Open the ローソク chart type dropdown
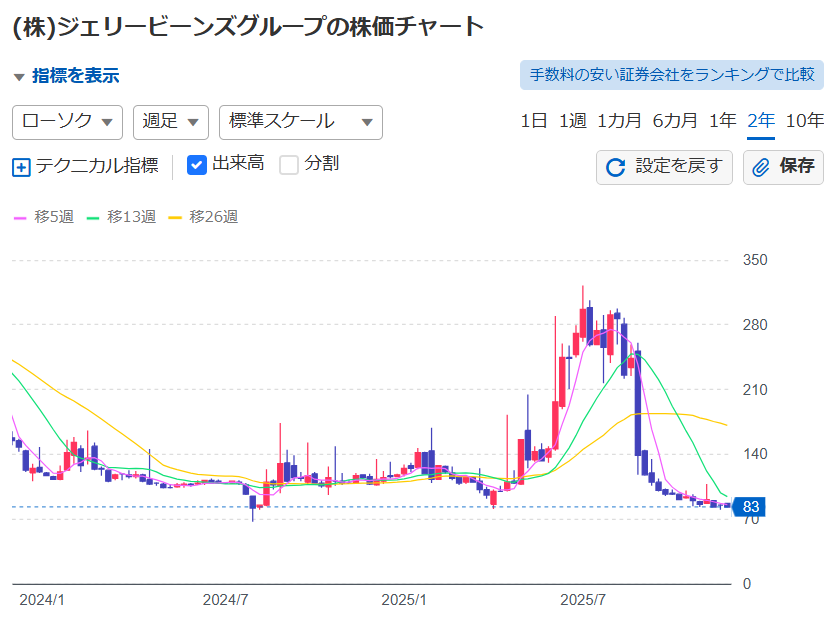Viewport: 836px width, 617px height. coord(67,122)
